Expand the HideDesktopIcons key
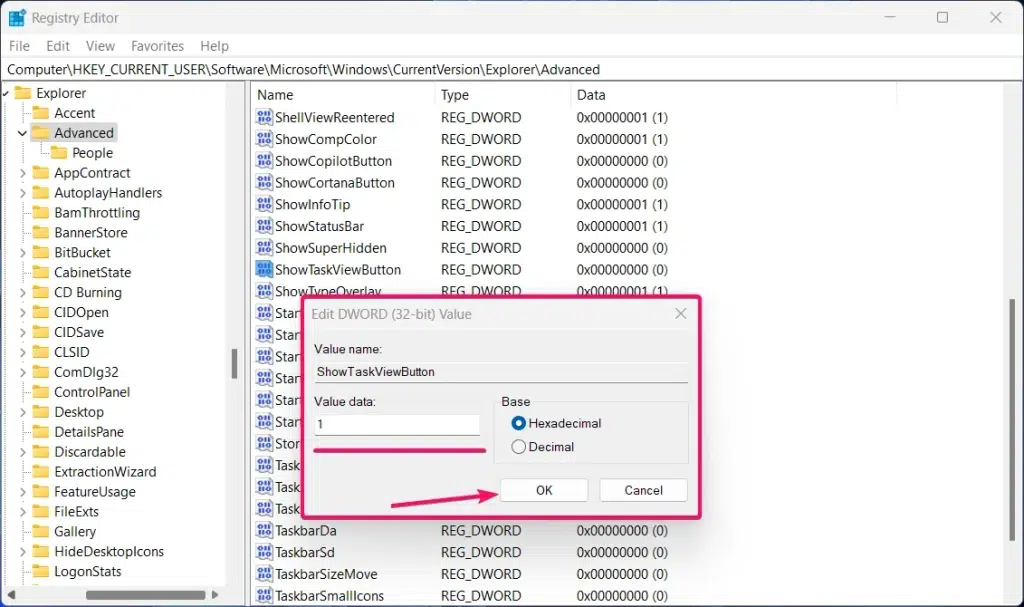 pos(22,552)
